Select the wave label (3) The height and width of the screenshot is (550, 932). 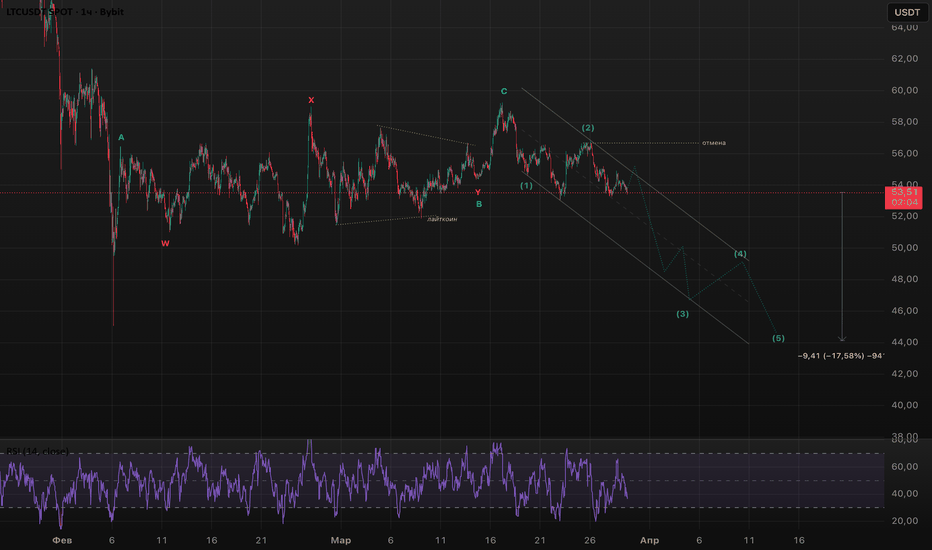pos(682,313)
